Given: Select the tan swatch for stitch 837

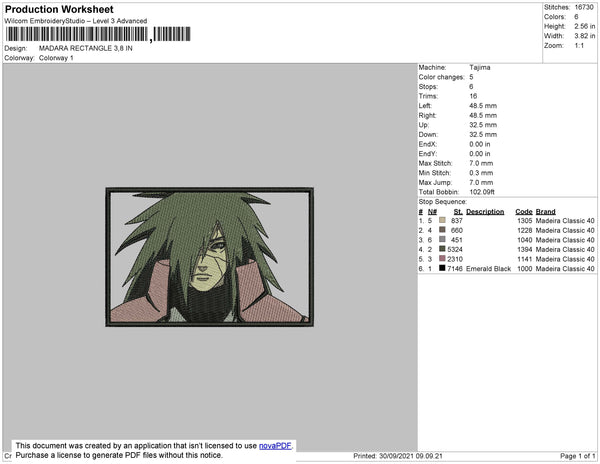Looking at the screenshot, I should pyautogui.click(x=442, y=220).
